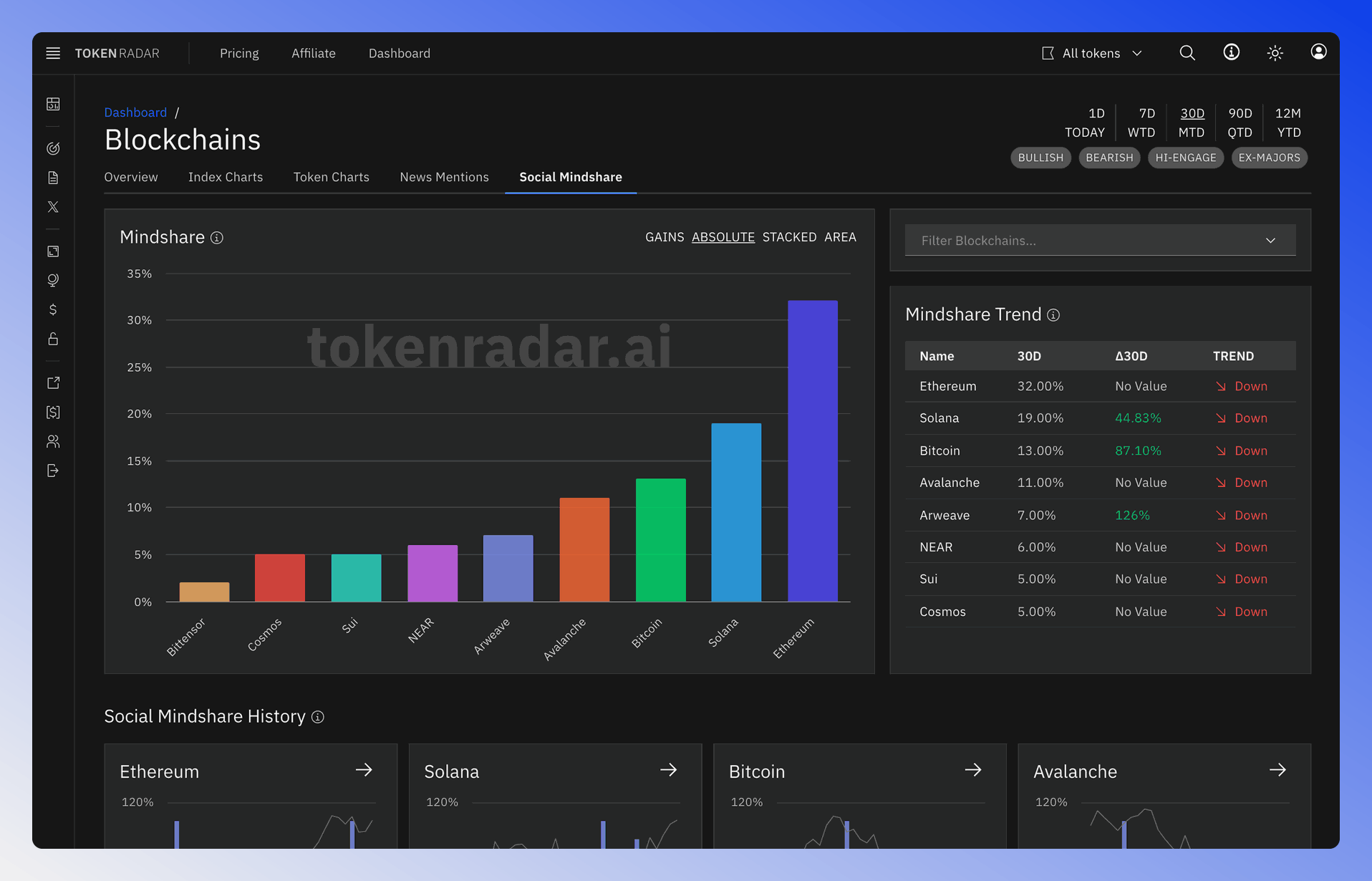Viewport: 1372px width, 881px height.
Task: Click the TokenRadar logo
Action: 117,53
